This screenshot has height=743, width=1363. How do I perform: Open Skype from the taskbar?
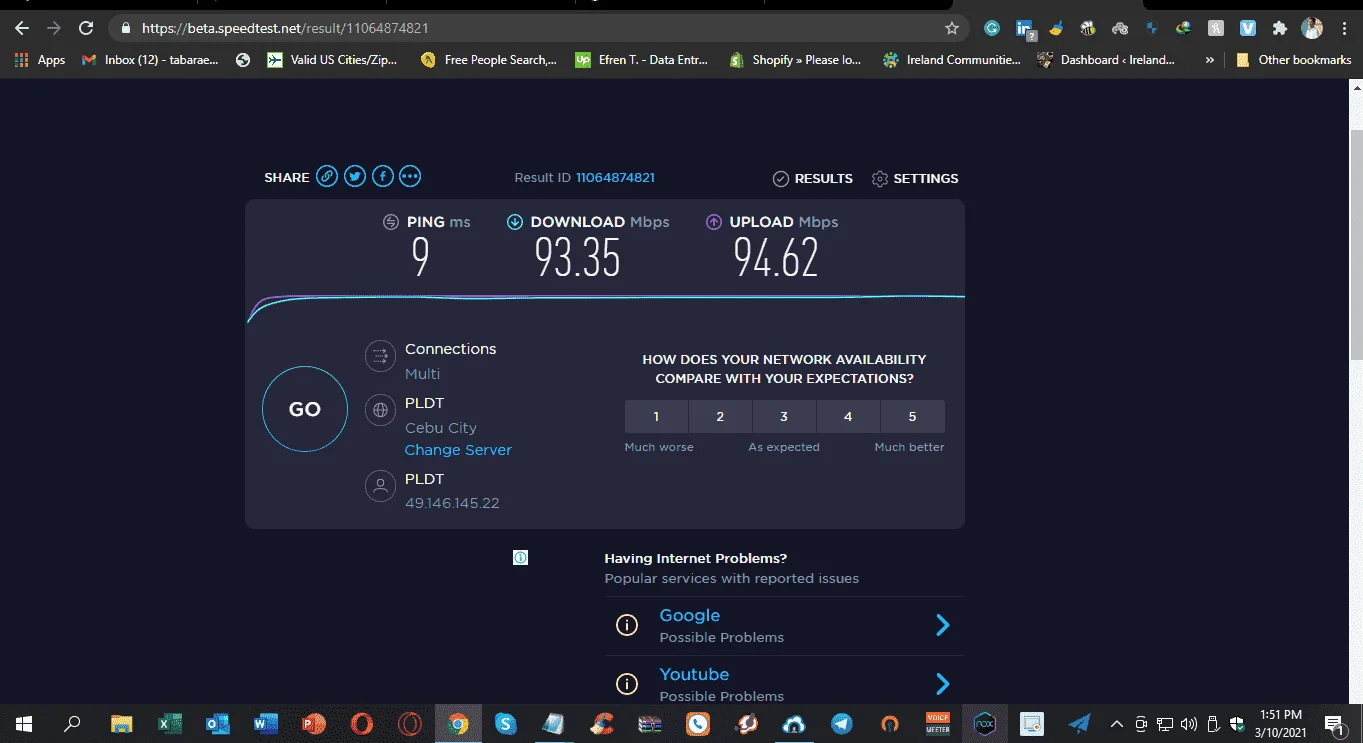point(506,723)
